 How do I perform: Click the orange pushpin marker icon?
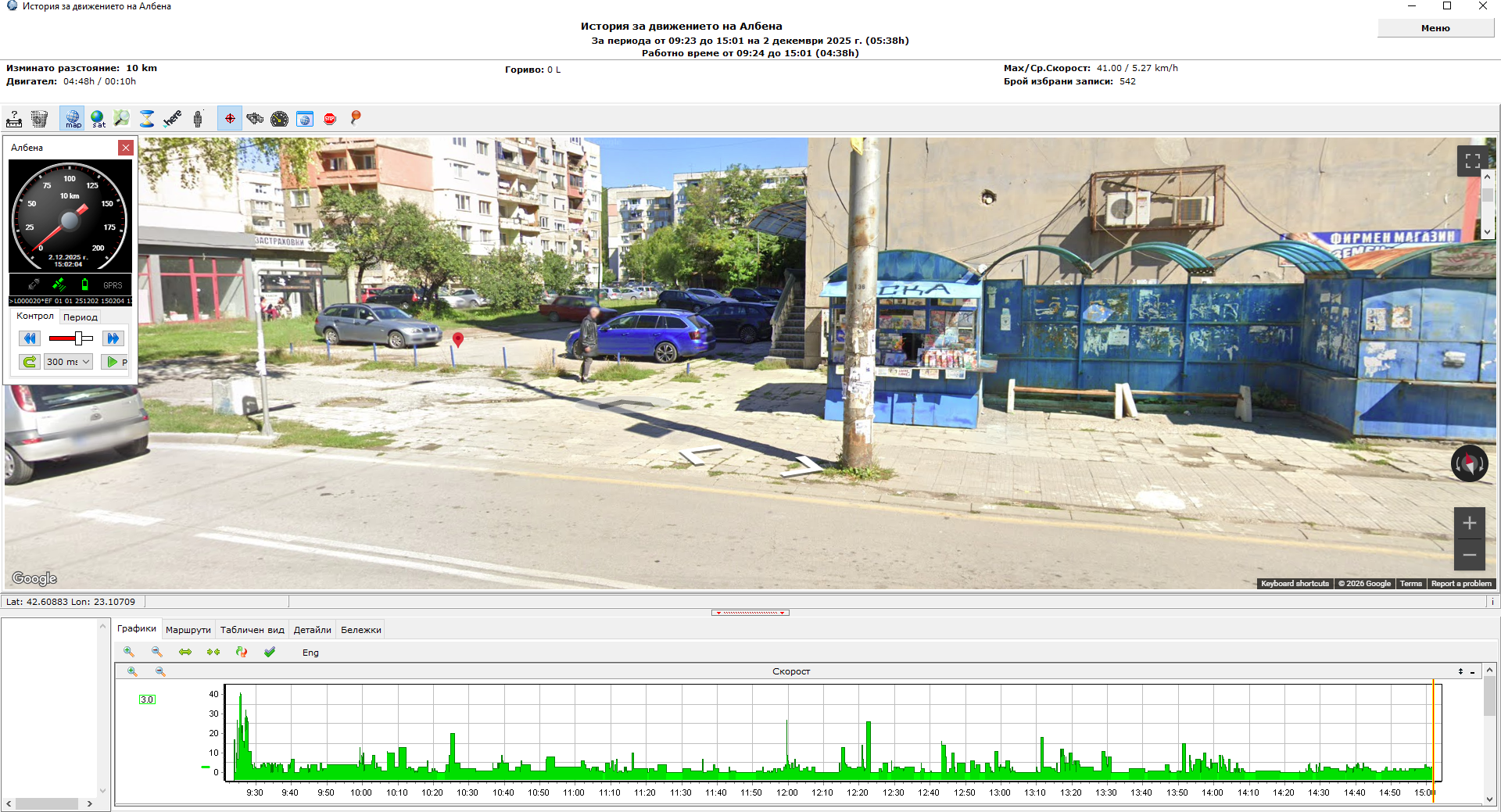356,118
